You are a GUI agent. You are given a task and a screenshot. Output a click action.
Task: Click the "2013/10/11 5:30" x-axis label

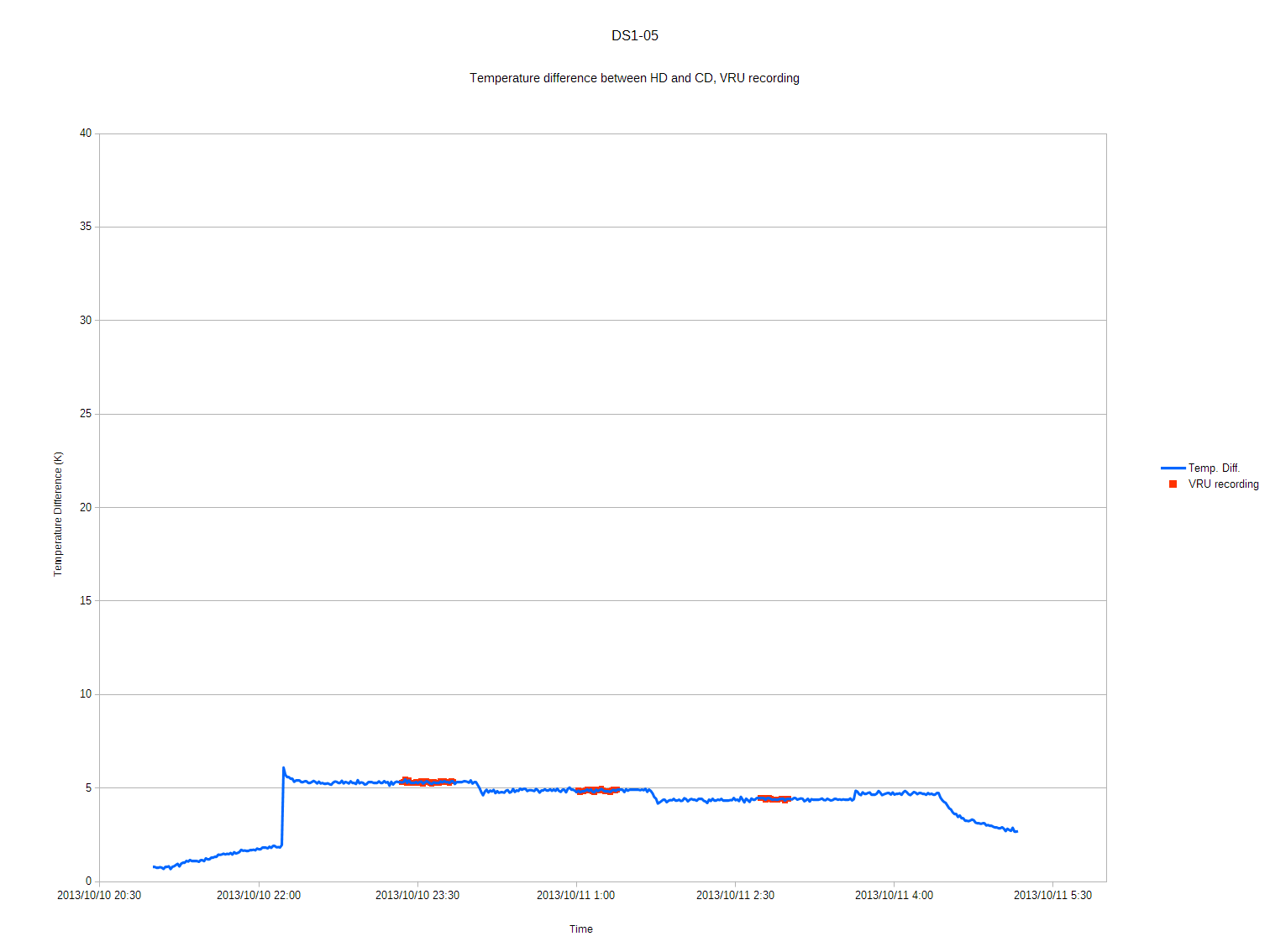(x=1052, y=896)
